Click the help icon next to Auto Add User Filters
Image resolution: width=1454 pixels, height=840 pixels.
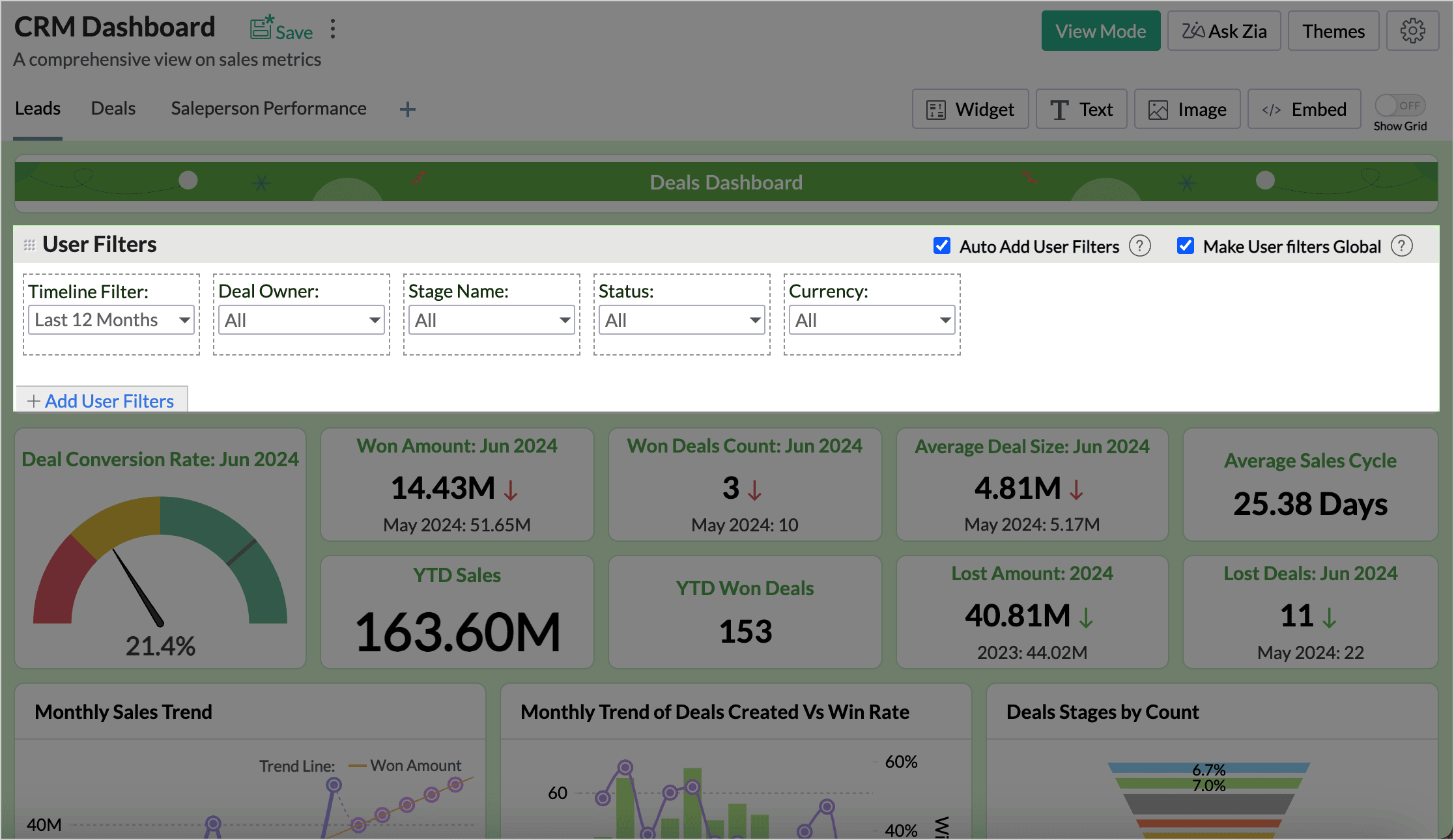(1140, 246)
